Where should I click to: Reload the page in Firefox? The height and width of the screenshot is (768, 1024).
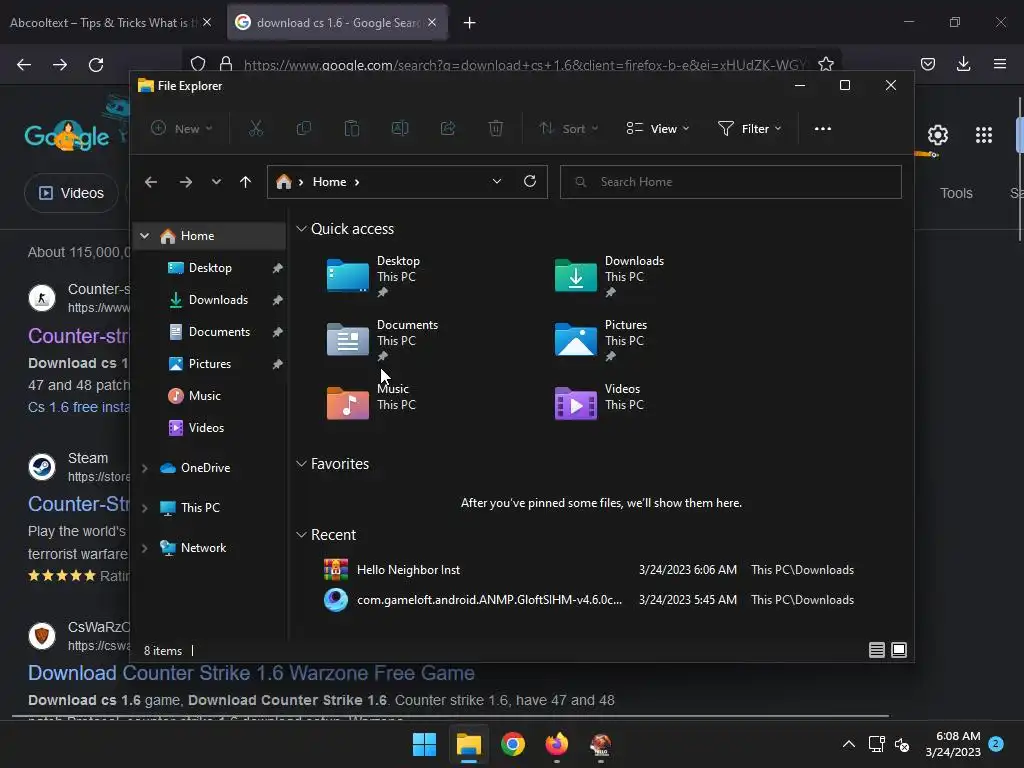click(x=96, y=65)
